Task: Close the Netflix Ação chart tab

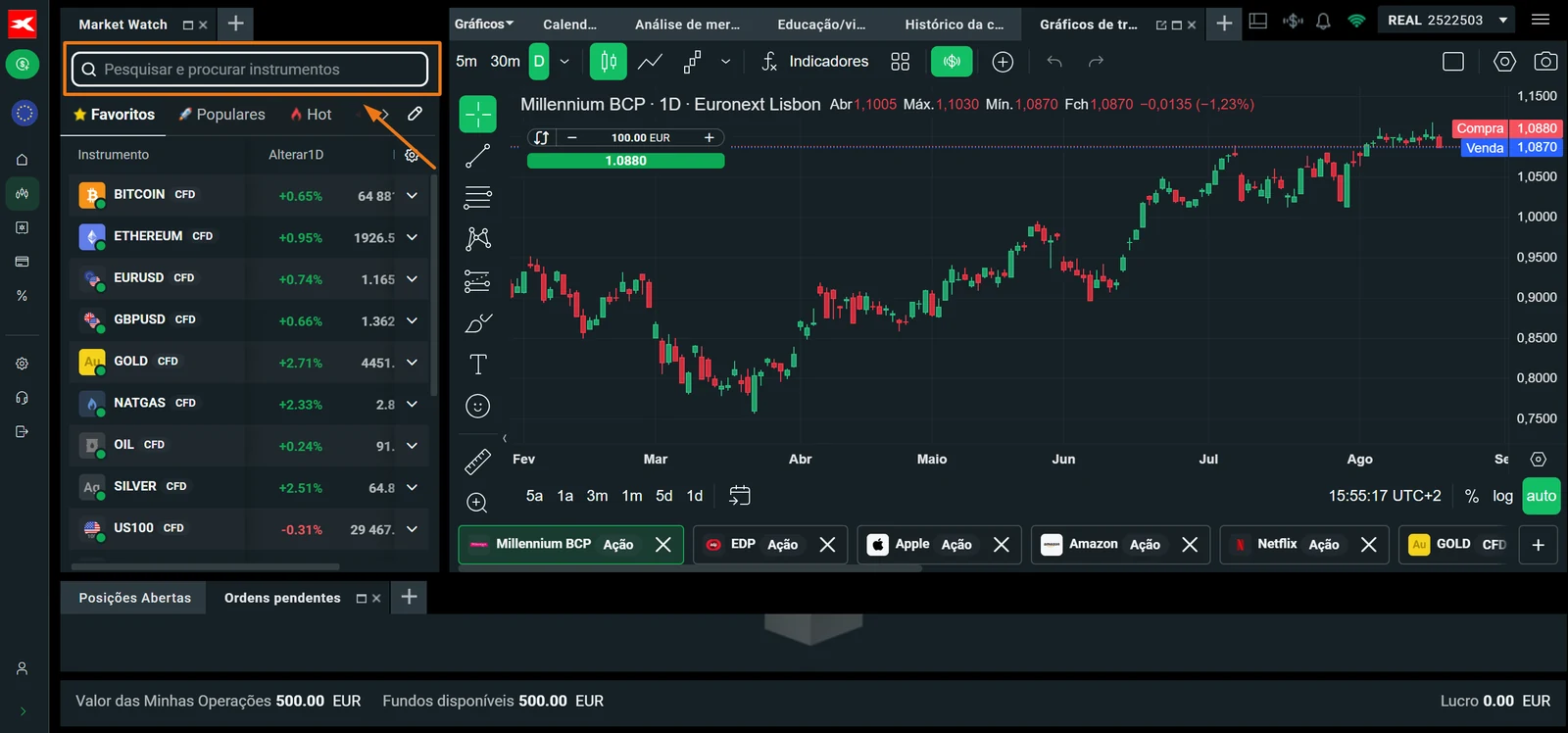Action: click(1369, 544)
